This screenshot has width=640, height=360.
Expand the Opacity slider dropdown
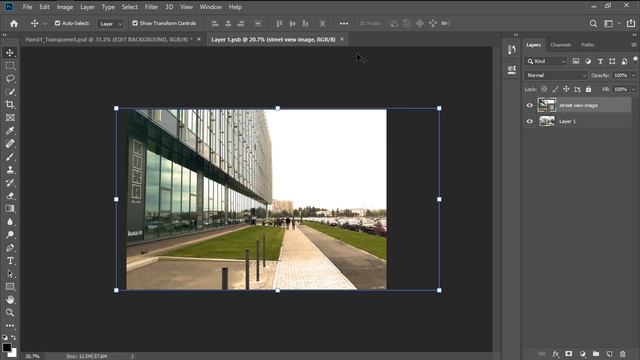coord(633,76)
